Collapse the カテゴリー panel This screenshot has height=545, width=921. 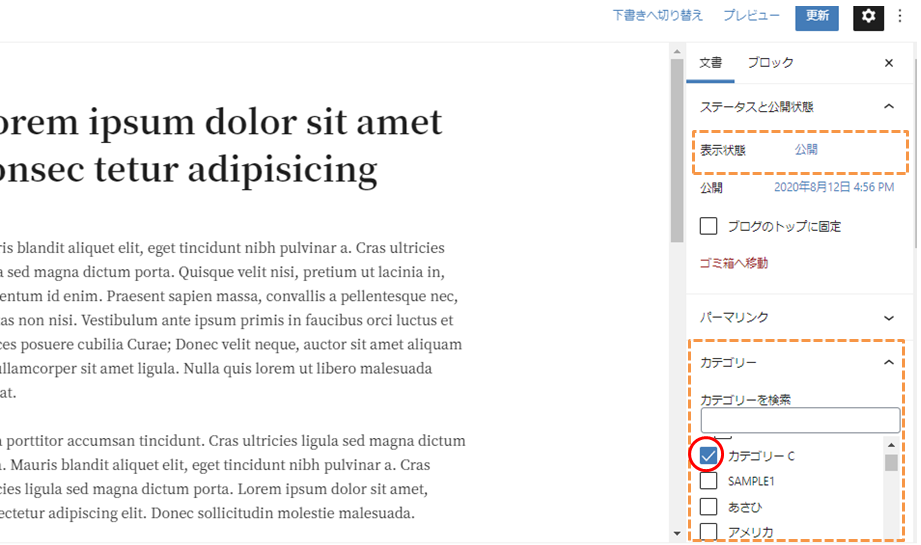(889, 363)
